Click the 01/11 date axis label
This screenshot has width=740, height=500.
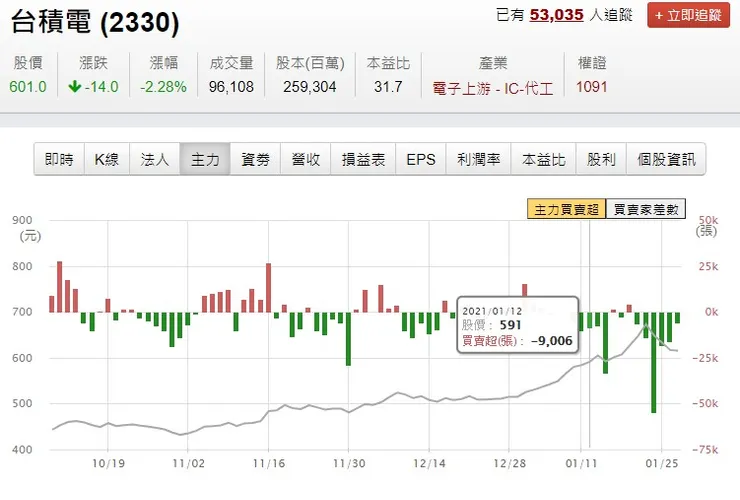(x=581, y=463)
